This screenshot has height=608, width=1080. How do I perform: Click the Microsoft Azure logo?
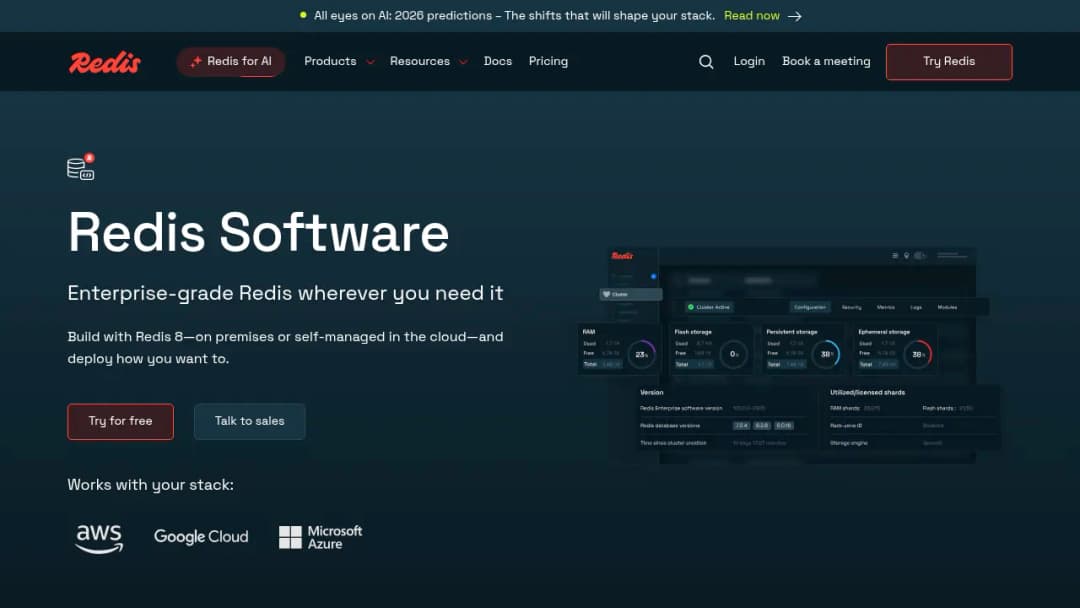click(320, 537)
